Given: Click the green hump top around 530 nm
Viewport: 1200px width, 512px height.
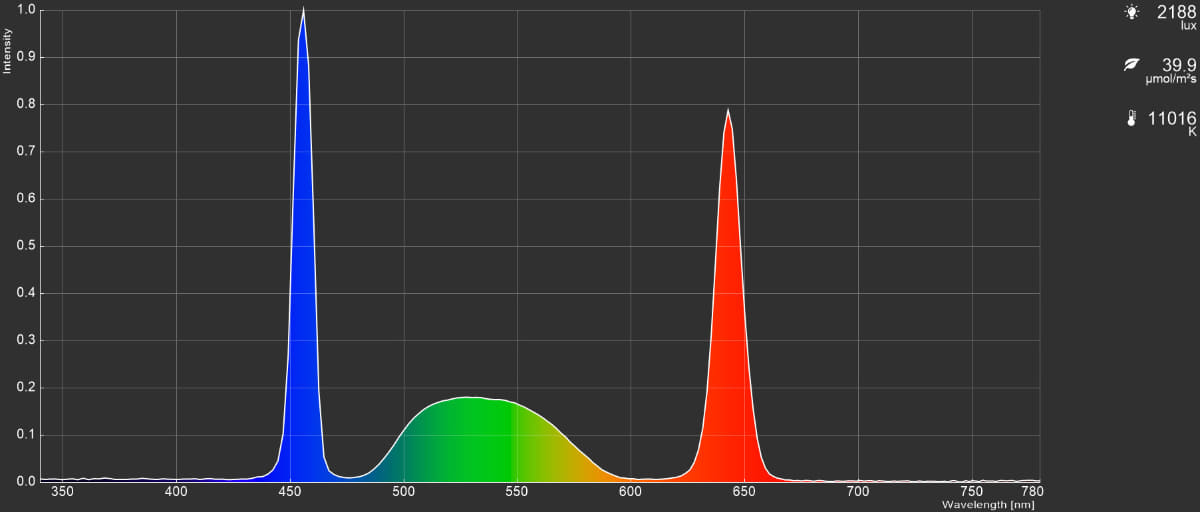Looking at the screenshot, I should click(467, 398).
